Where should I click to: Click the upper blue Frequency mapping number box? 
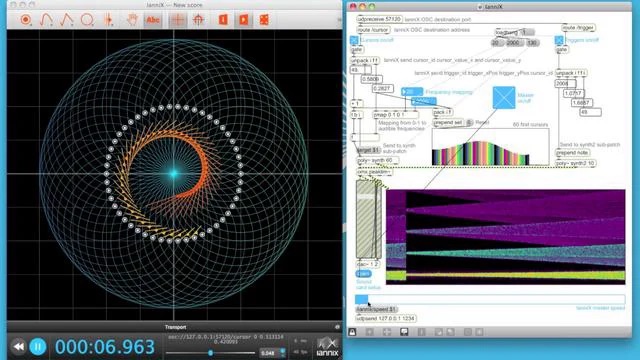(412, 92)
